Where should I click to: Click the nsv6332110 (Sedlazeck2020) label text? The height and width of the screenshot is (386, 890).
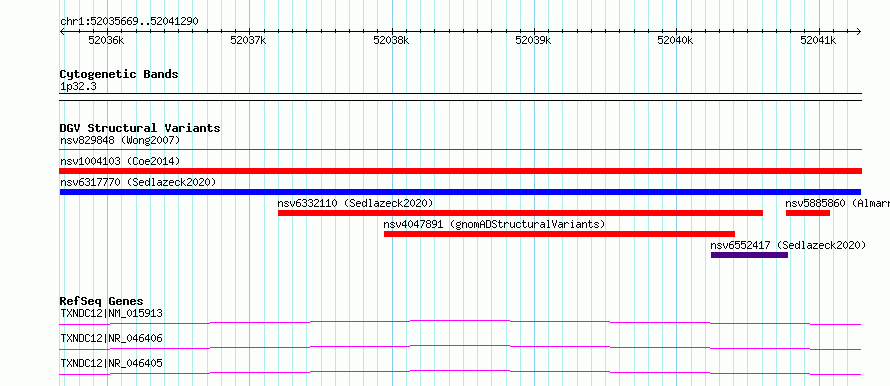(355, 203)
